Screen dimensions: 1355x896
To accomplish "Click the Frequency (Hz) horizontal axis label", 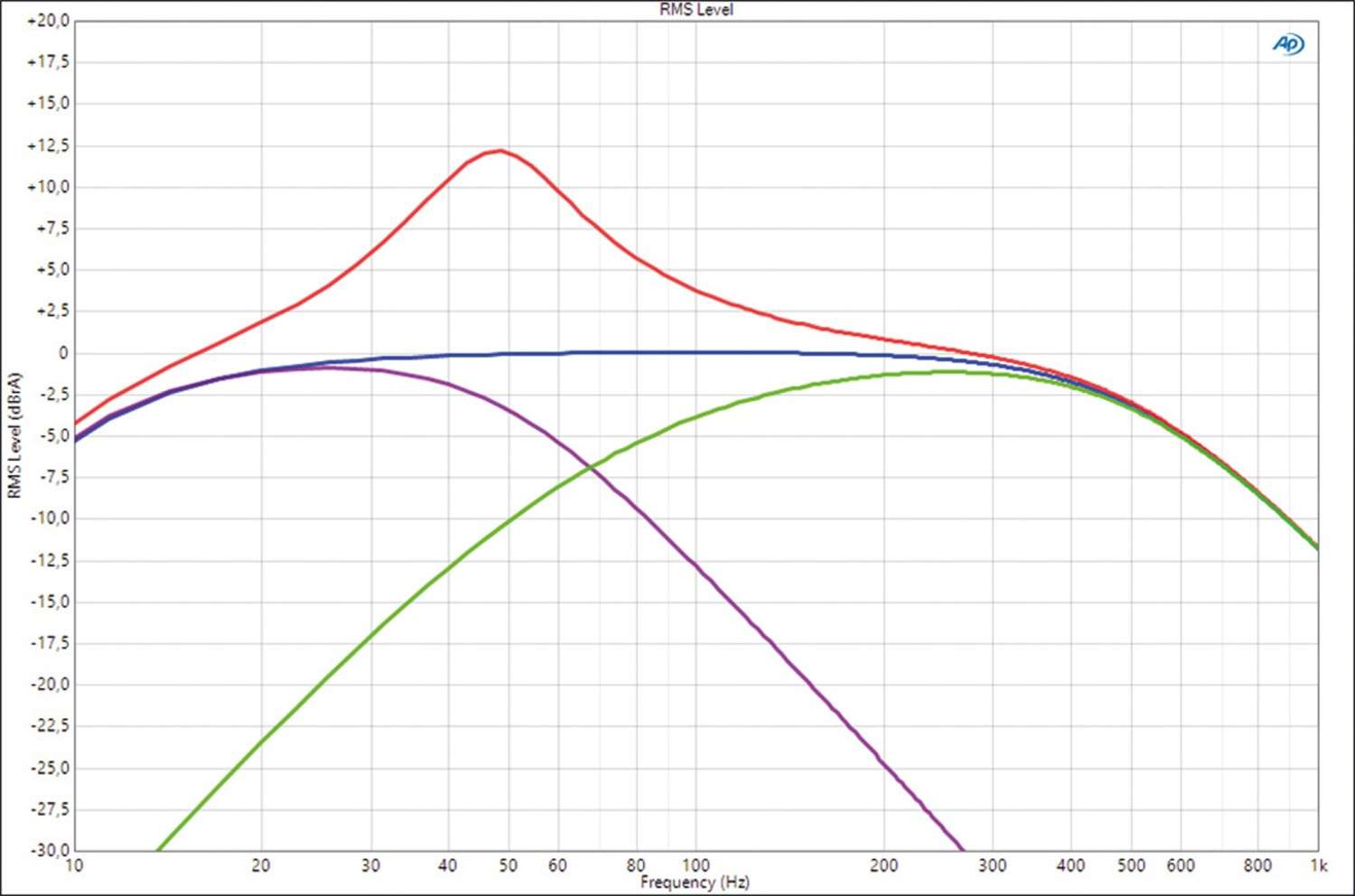I will click(x=695, y=882).
